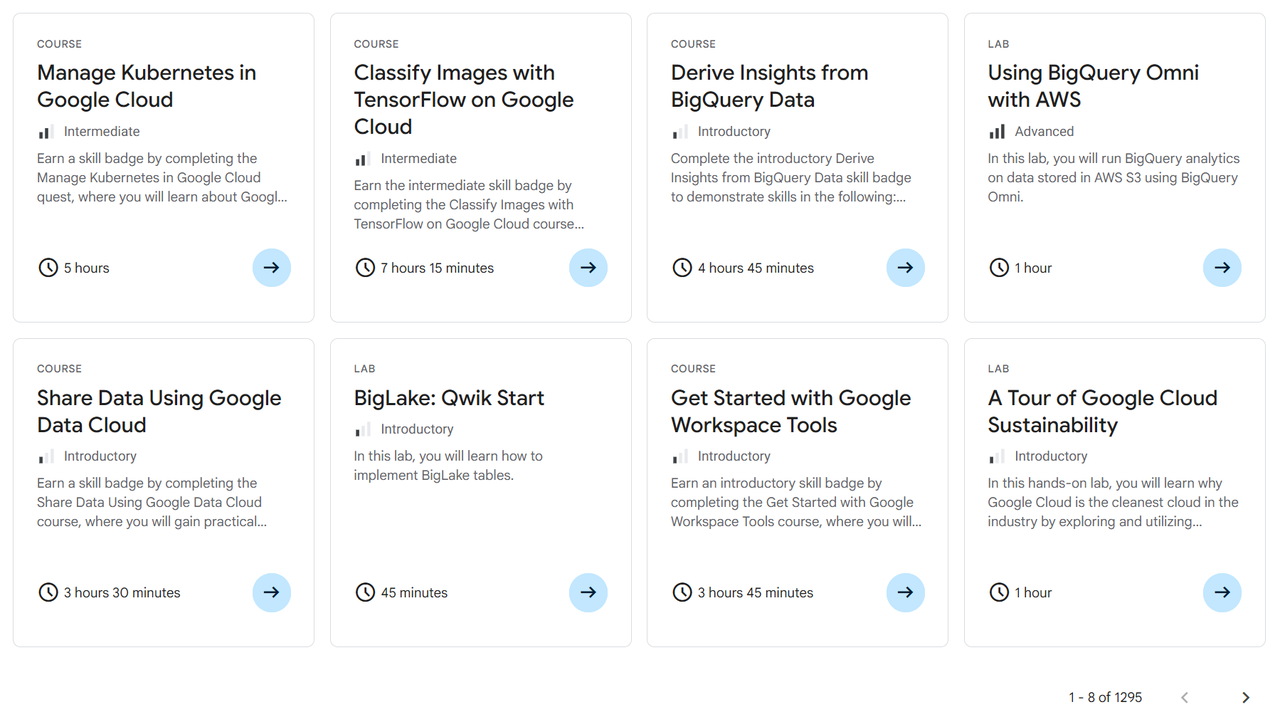Click level bars icon on Manage Kubernetes card
The width and height of the screenshot is (1280, 712).
click(x=46, y=132)
